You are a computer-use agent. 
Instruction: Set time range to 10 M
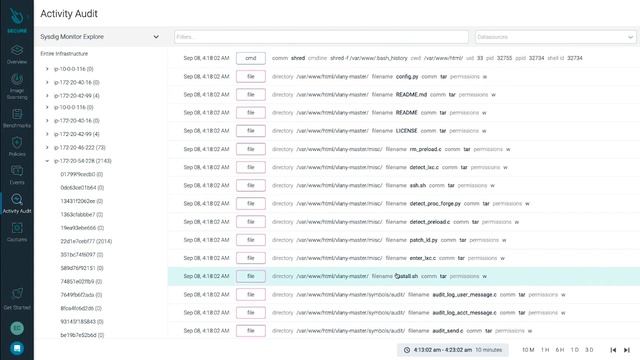528,350
